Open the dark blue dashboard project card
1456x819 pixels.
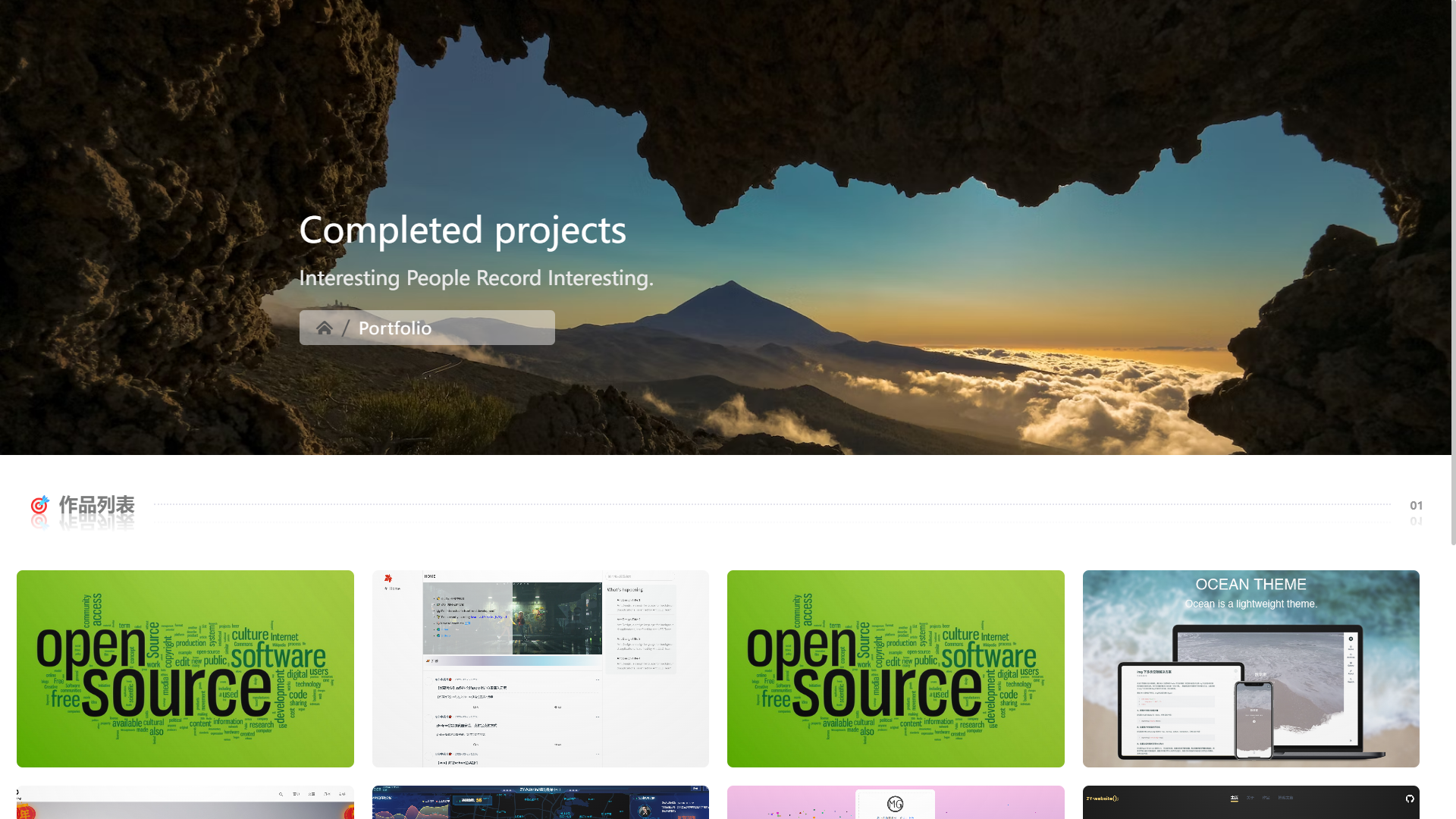pos(540,804)
